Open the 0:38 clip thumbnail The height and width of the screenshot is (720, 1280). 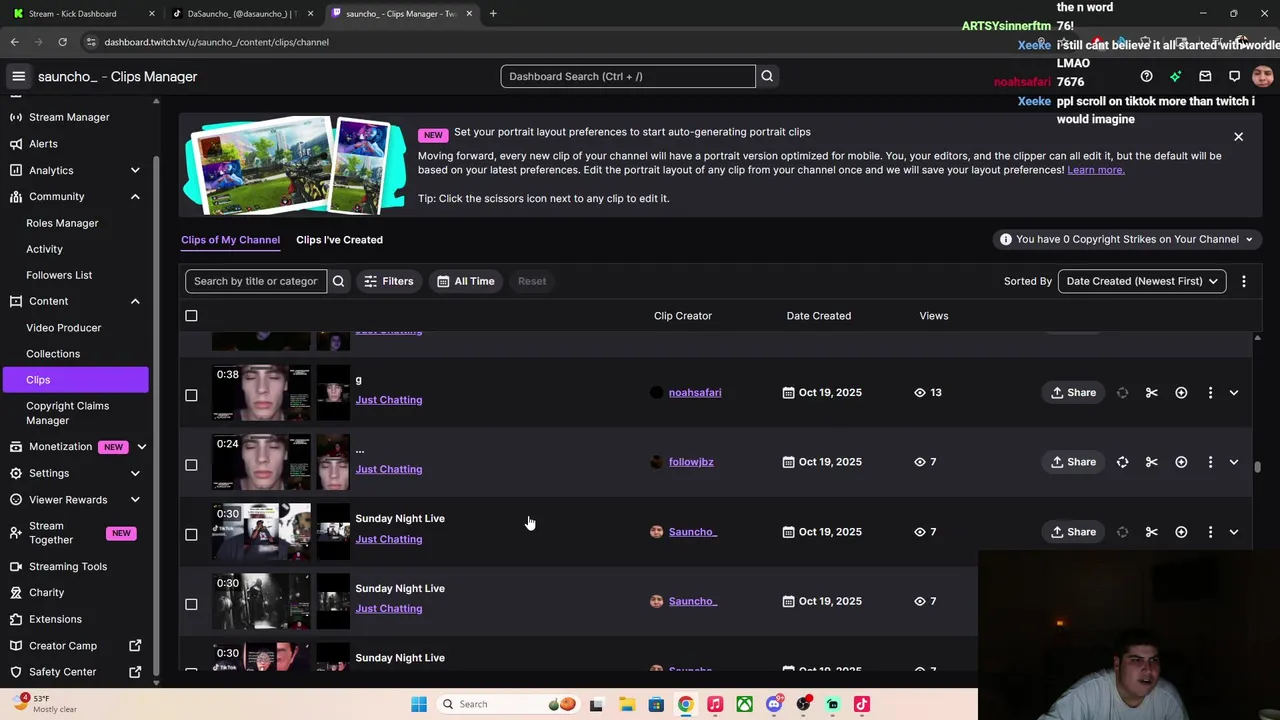pos(262,392)
